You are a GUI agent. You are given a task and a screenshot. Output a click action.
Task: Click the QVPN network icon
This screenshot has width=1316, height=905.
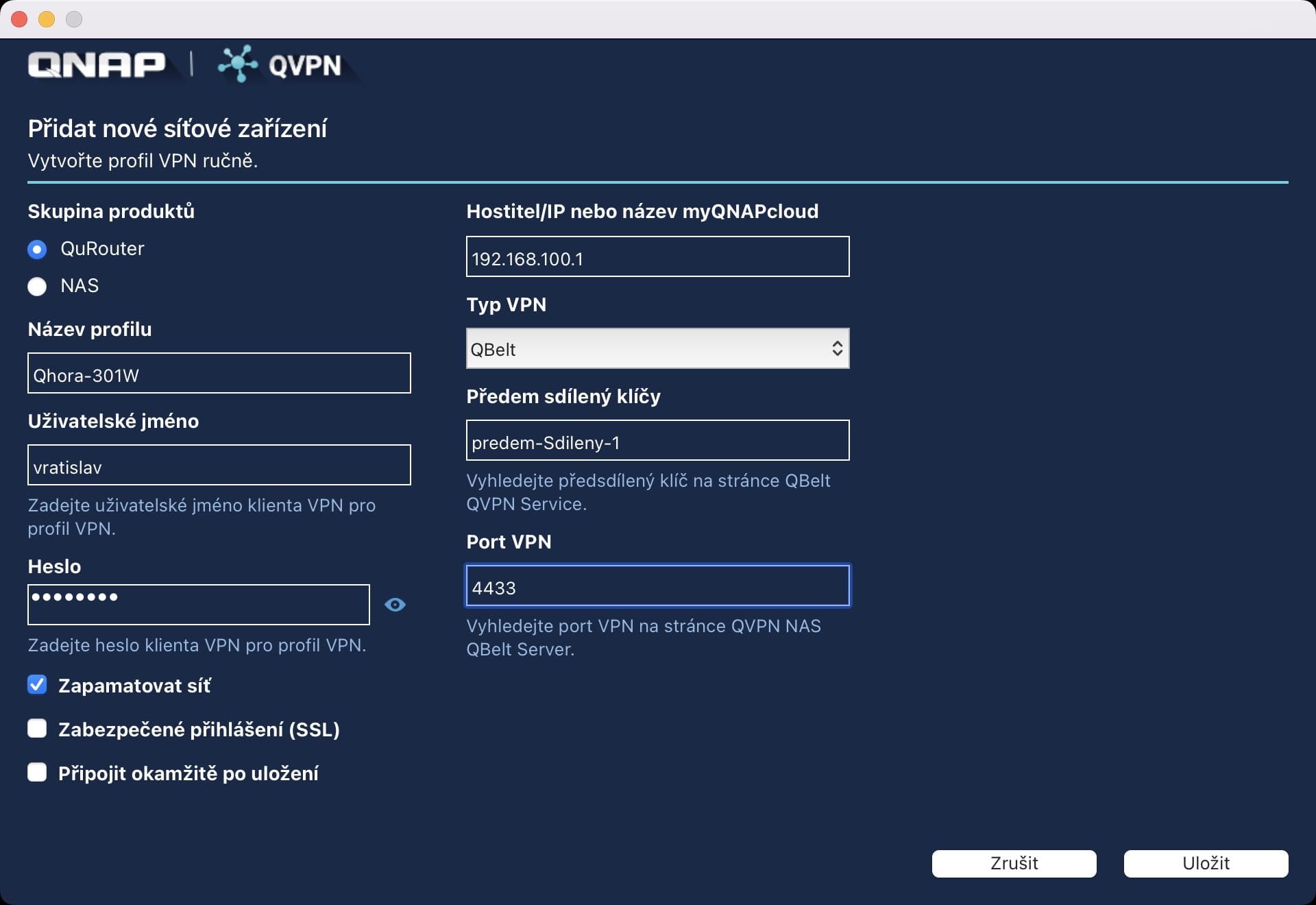237,64
